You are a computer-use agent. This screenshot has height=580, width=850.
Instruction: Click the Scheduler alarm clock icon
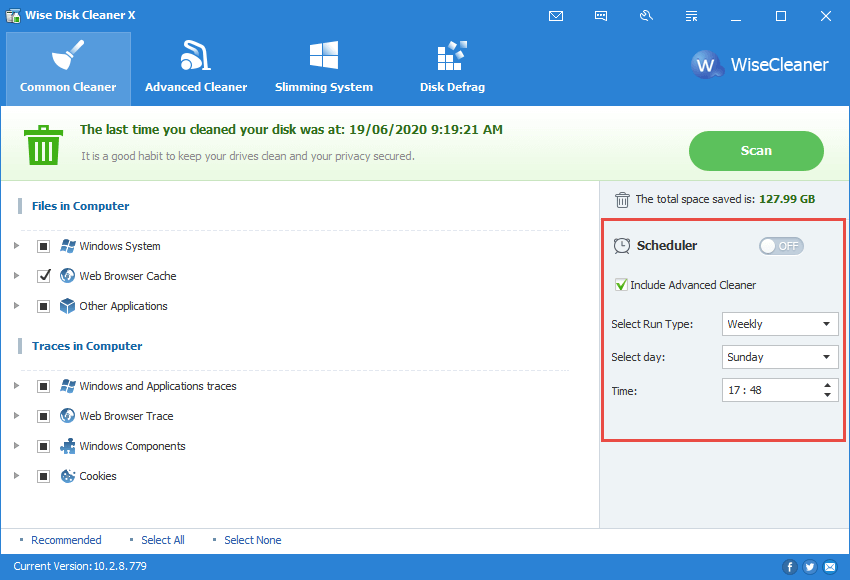click(x=622, y=246)
